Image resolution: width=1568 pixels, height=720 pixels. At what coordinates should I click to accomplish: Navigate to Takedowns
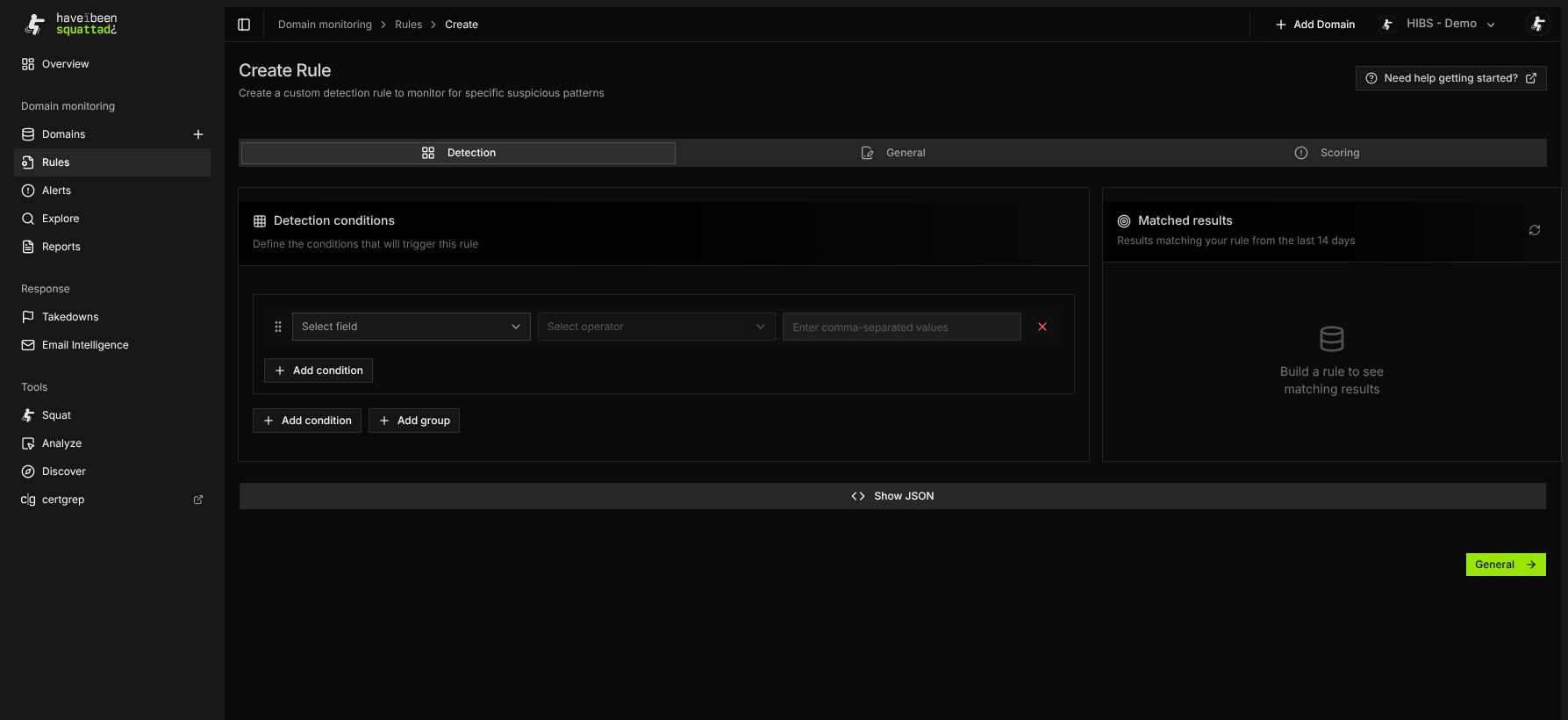coord(112,317)
